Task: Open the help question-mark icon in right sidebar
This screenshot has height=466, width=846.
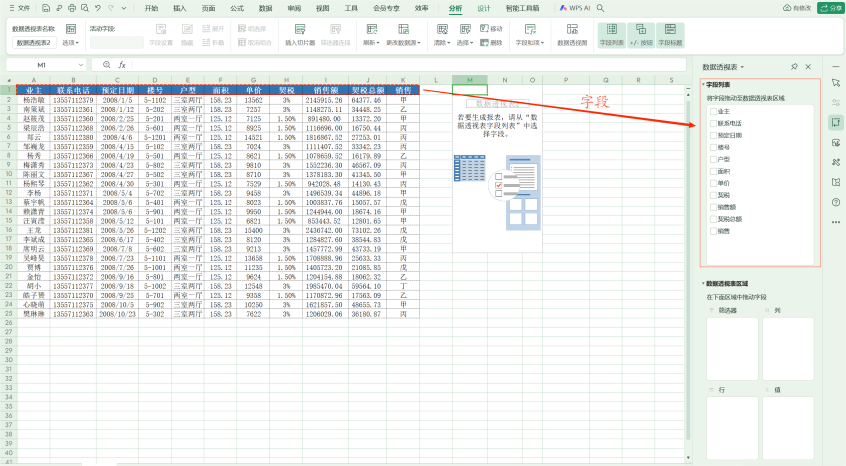Action: pos(836,202)
